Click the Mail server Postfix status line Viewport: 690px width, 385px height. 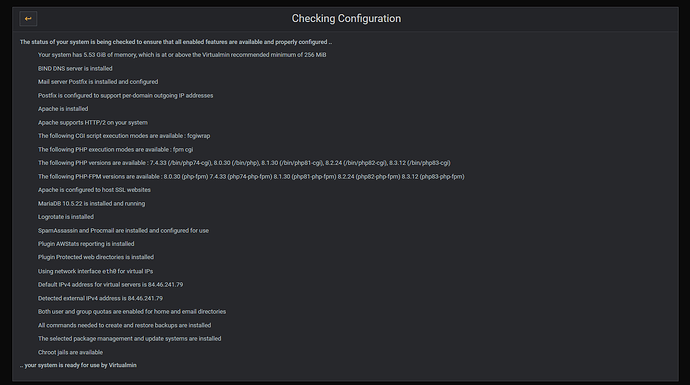tap(98, 82)
